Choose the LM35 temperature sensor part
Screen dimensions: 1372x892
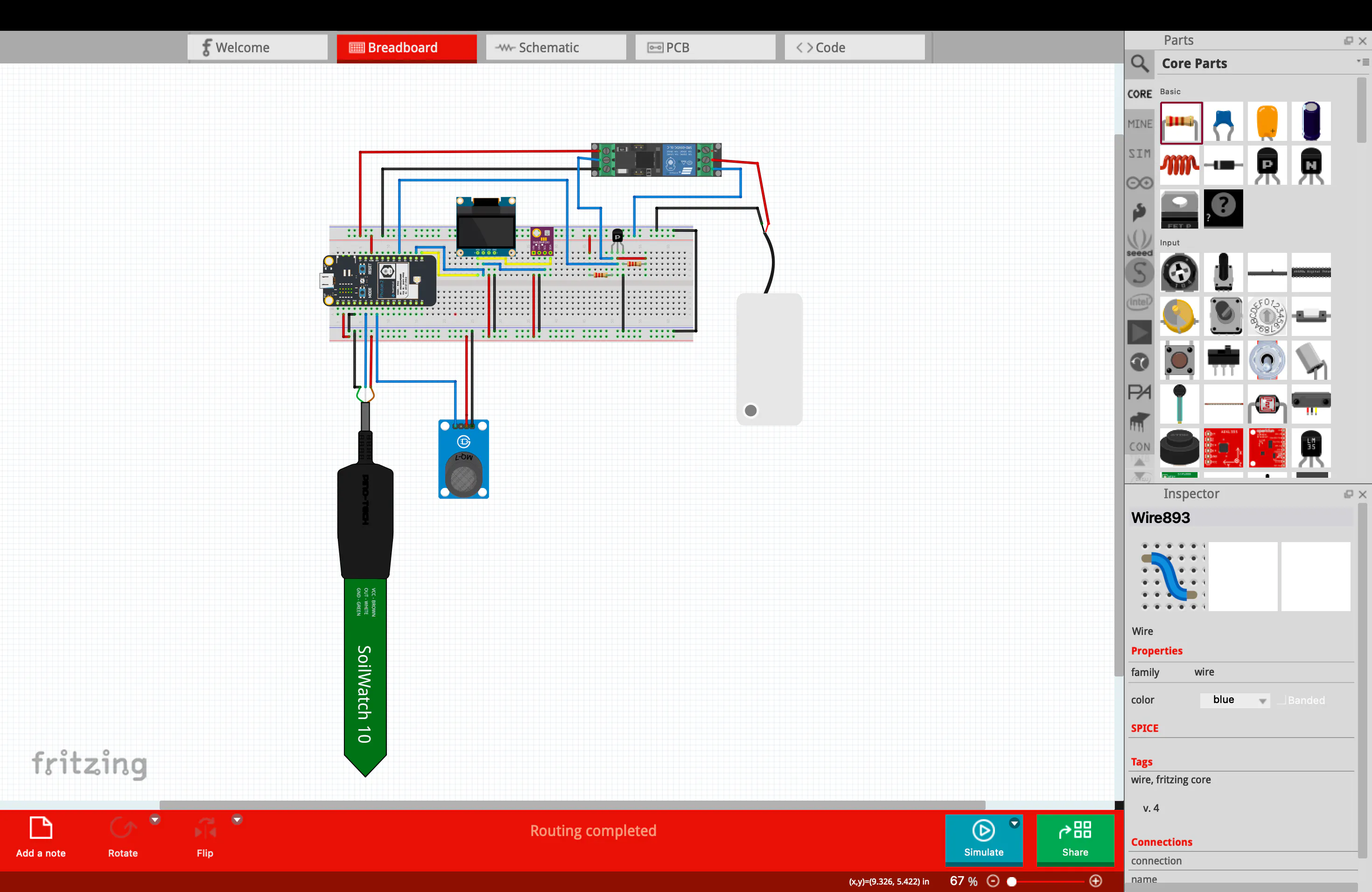1310,447
